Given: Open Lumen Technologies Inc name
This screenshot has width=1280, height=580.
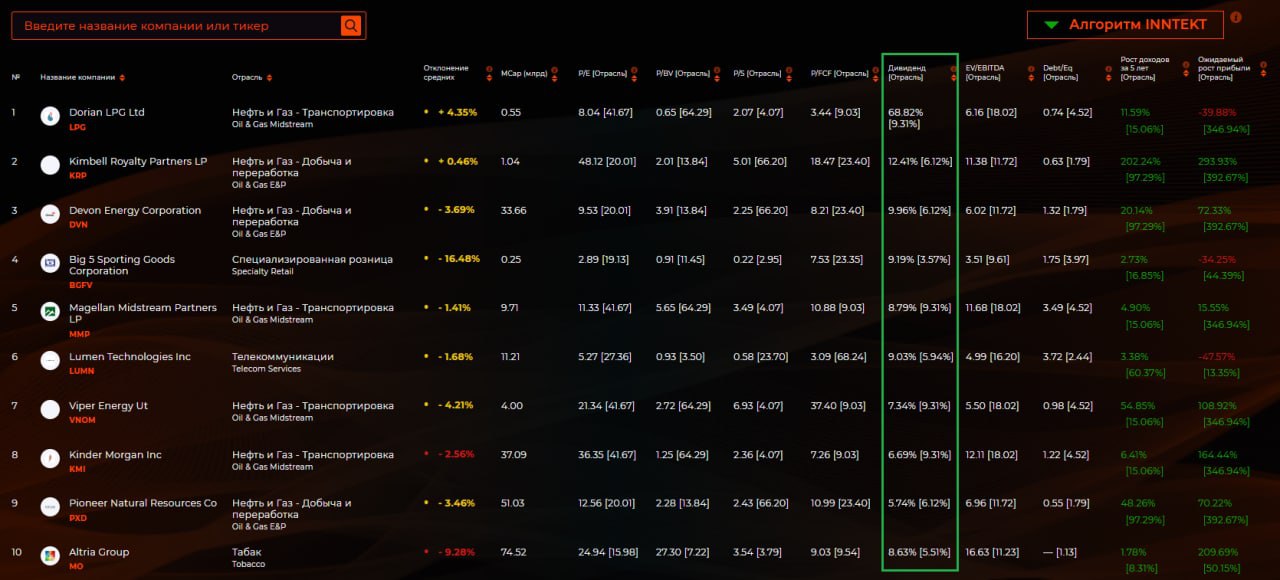Looking at the screenshot, I should (130, 357).
